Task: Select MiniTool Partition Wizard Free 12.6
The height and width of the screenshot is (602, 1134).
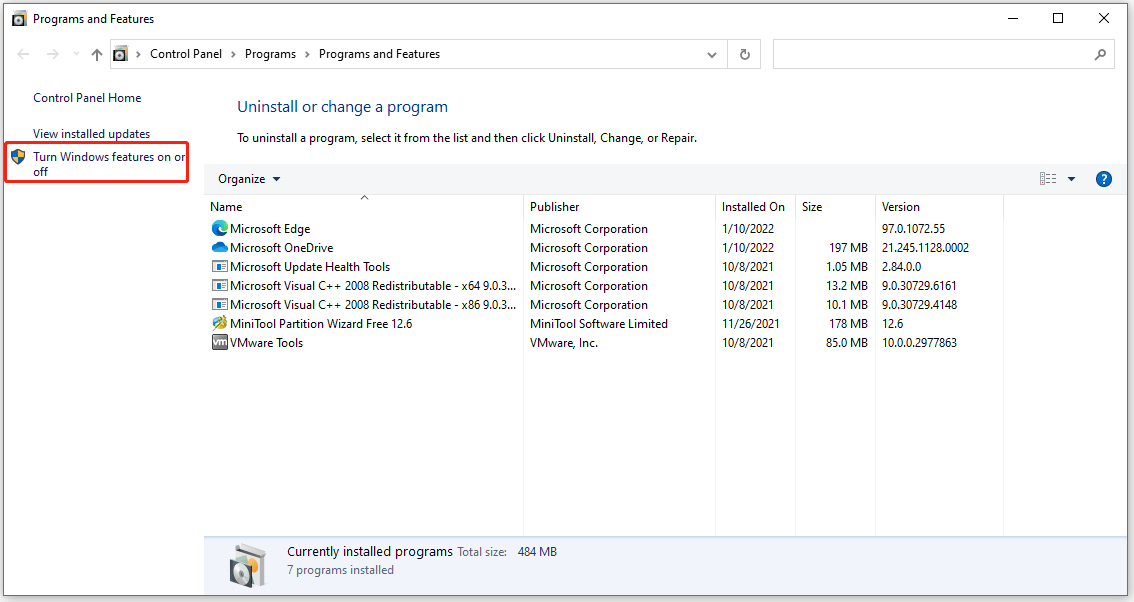Action: click(321, 323)
